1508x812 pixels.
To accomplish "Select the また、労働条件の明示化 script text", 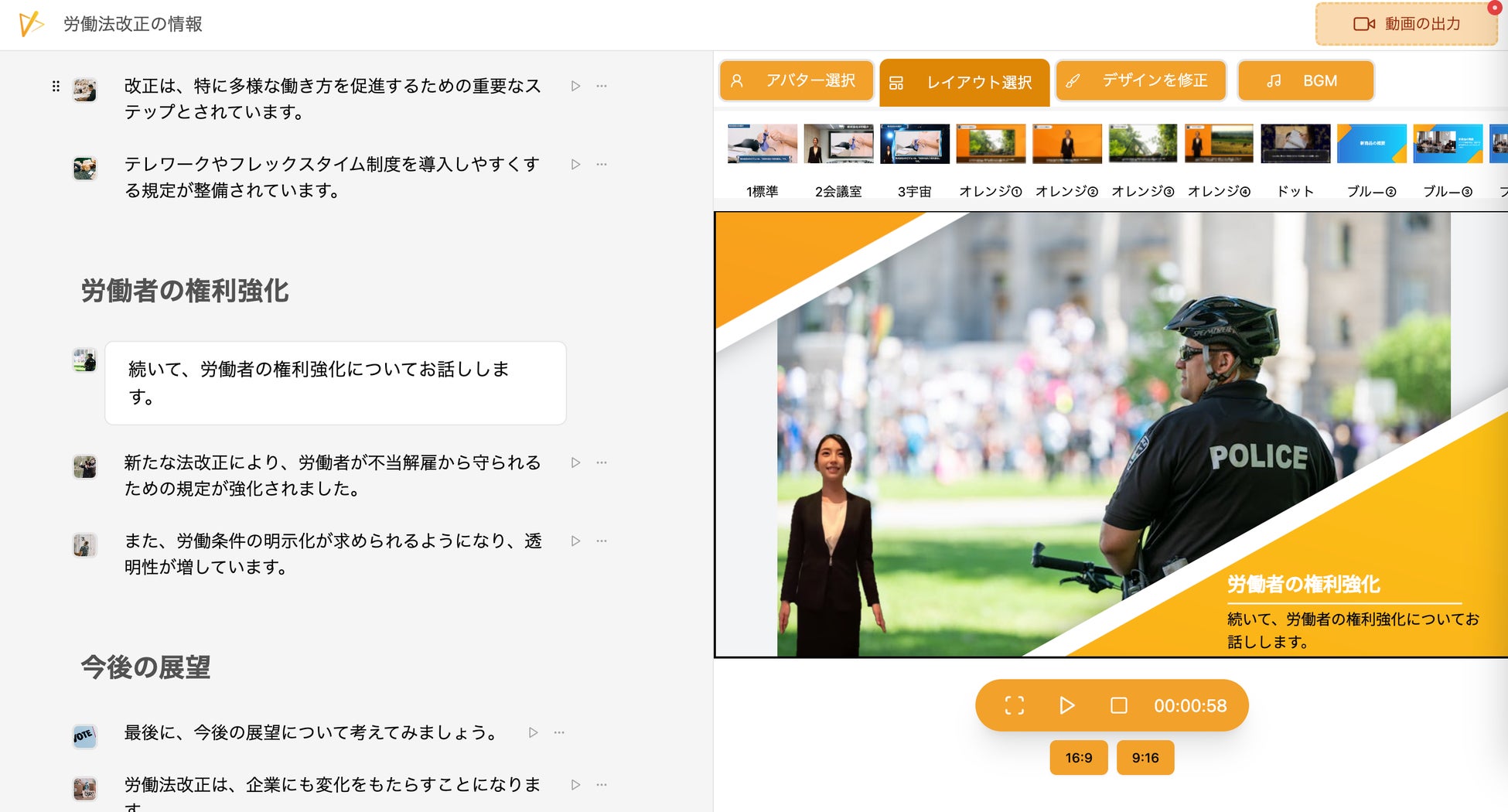I will [333, 554].
